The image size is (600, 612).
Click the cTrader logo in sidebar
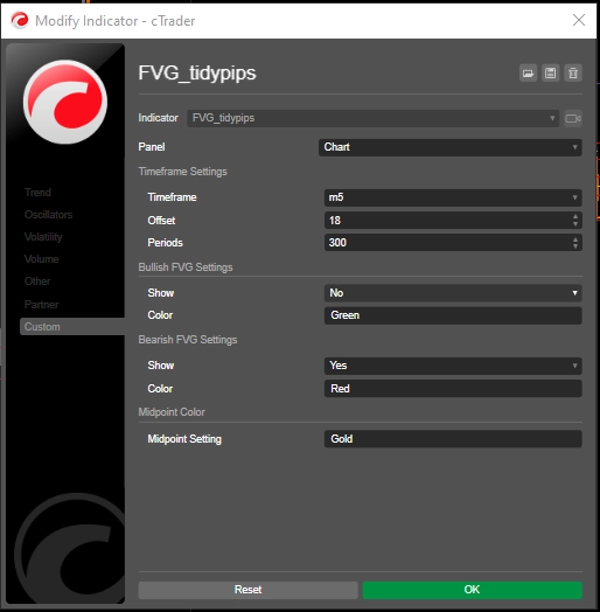(64, 102)
